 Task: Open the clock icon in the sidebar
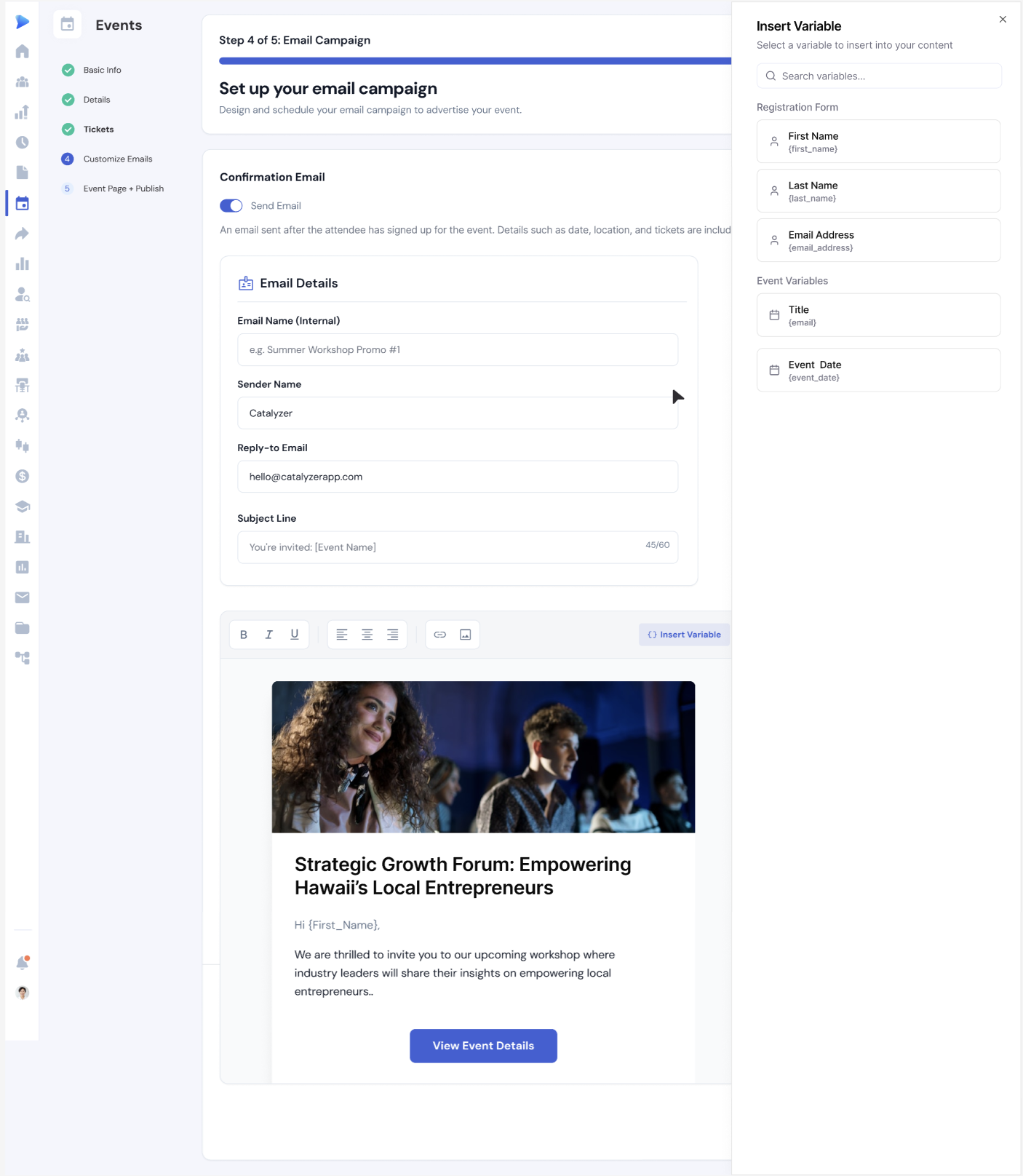click(23, 143)
